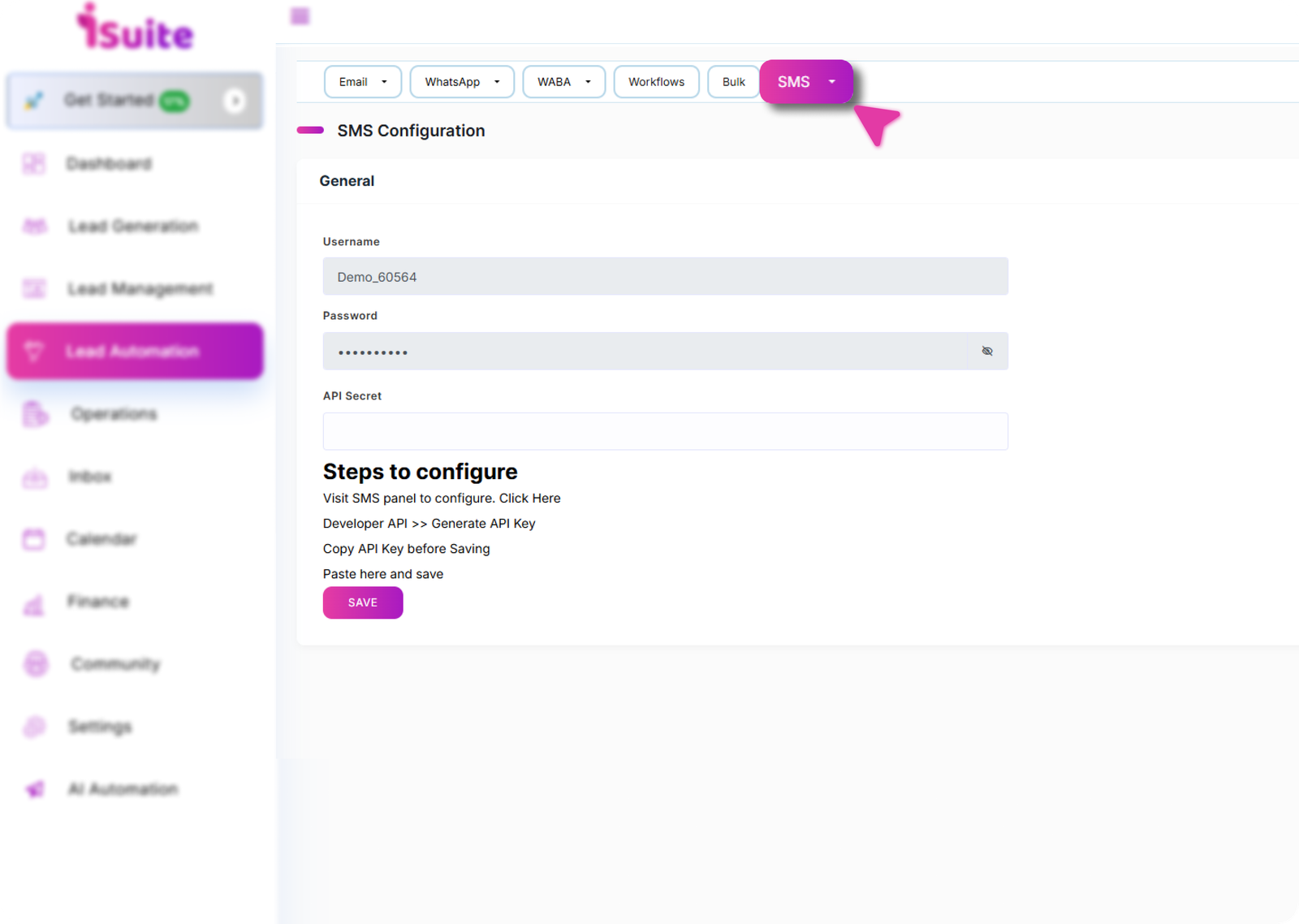Screen dimensions: 1299x924
Task: Switch to the Workflows tab
Action: point(656,81)
